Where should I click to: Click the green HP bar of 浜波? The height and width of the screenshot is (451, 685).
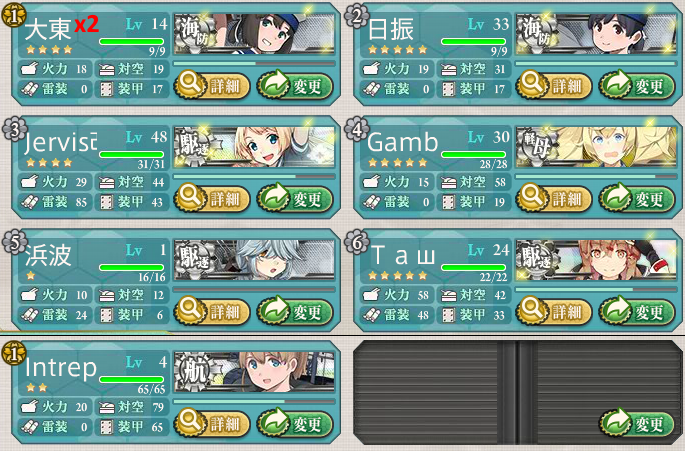[x=131, y=267]
